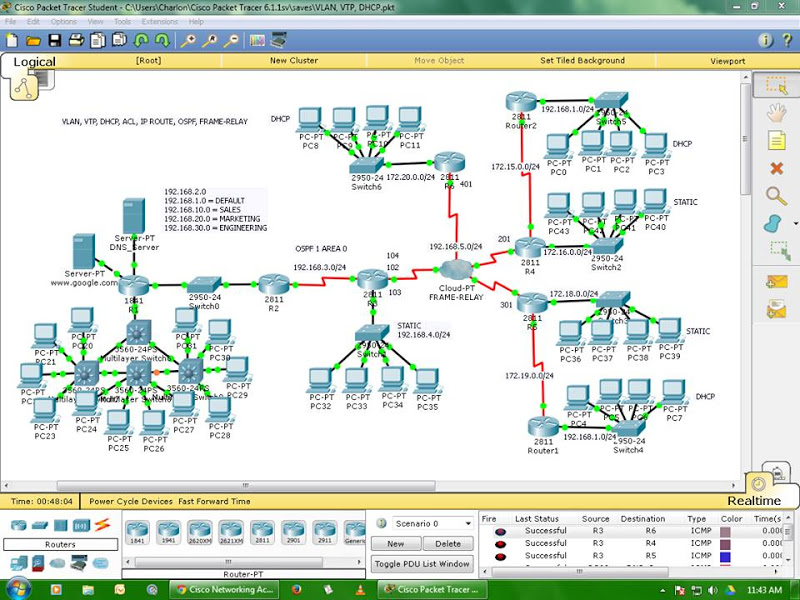The width and height of the screenshot is (800, 600).
Task: Open the Edit menu
Action: pos(33,21)
